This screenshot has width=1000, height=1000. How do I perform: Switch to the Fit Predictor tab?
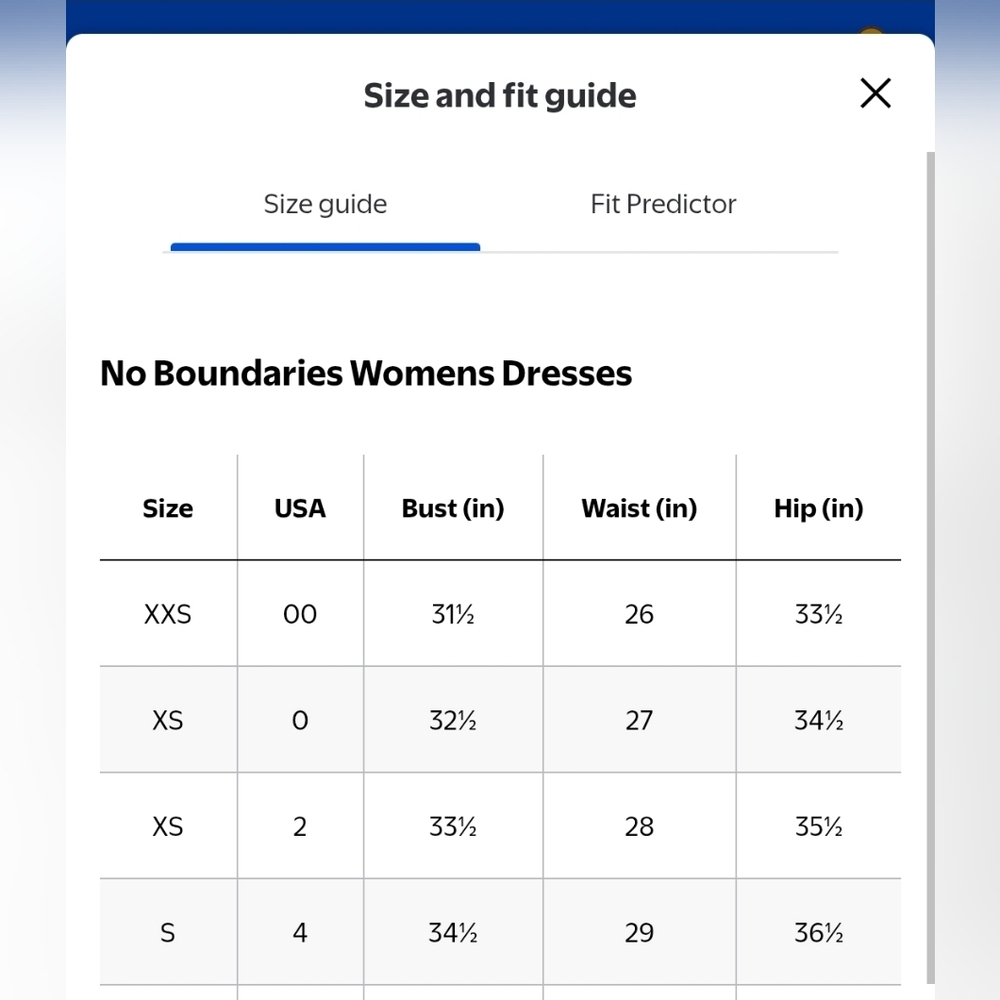point(663,204)
